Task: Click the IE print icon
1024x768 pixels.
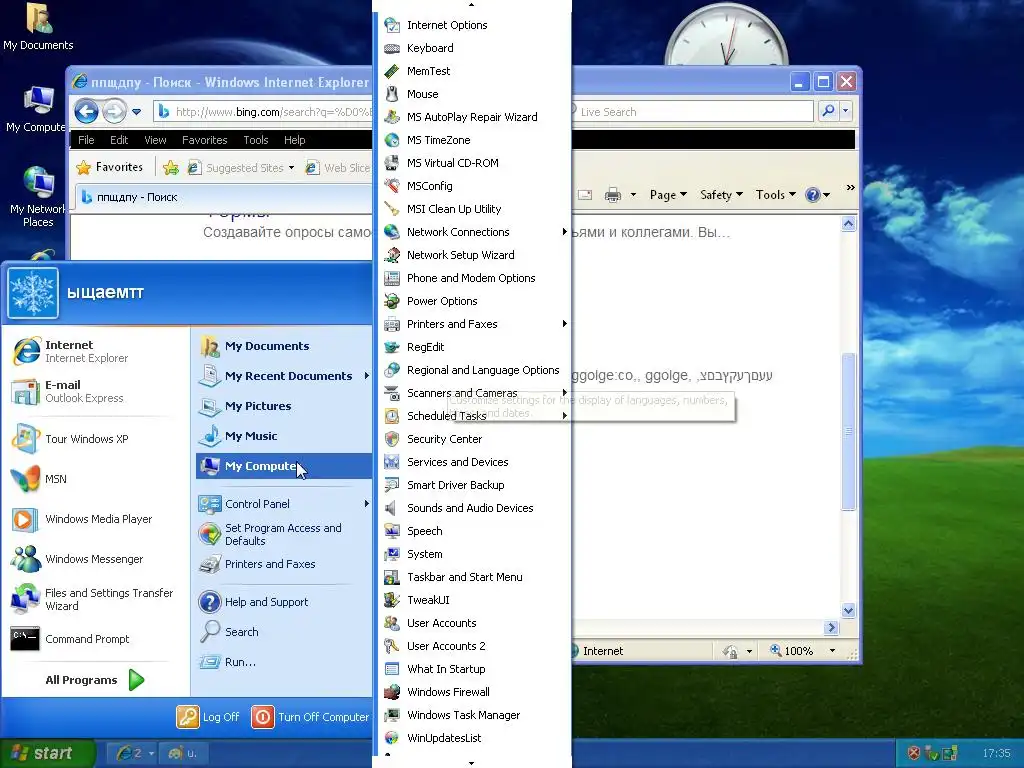Action: click(613, 195)
